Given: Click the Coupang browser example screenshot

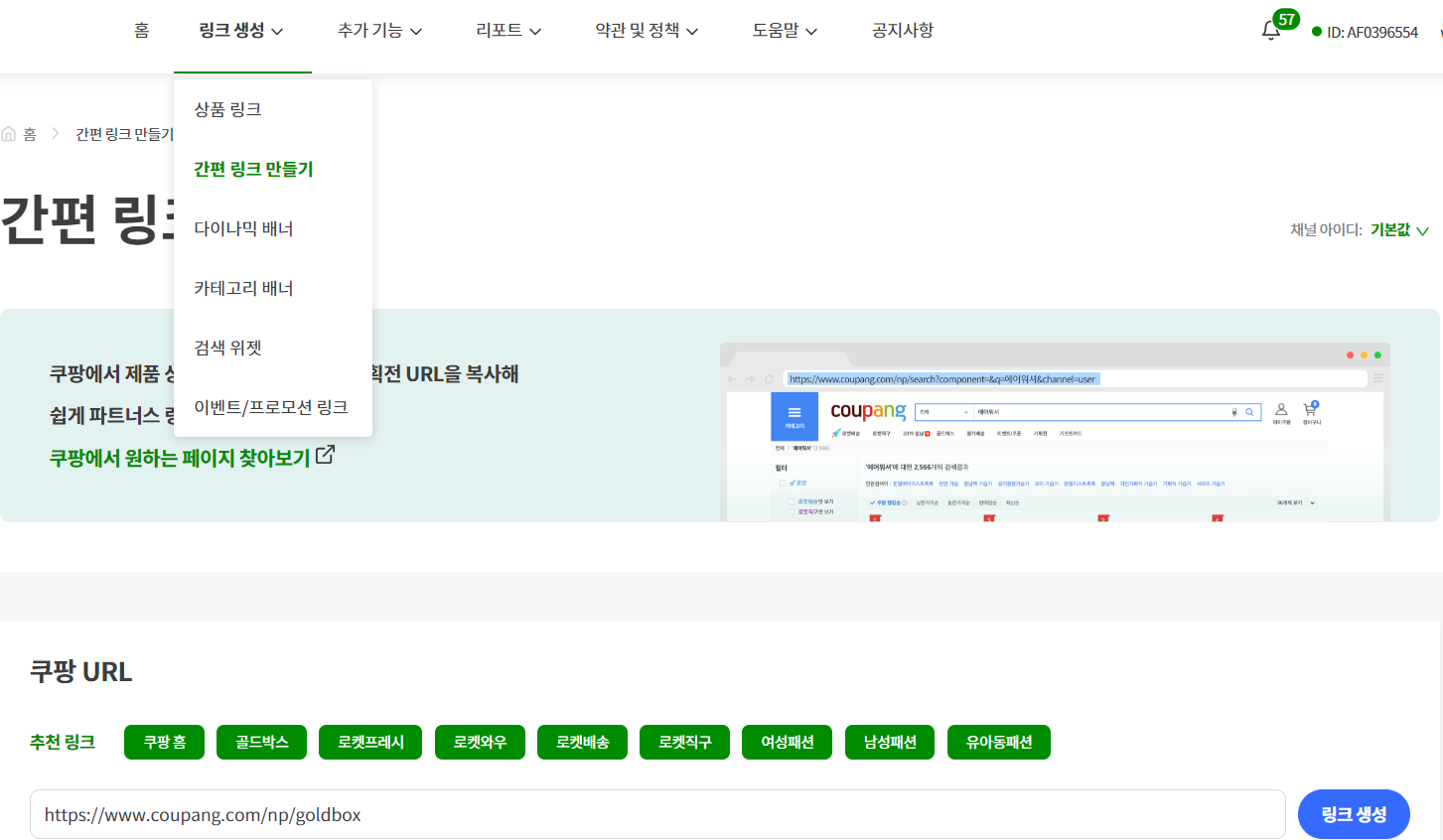Looking at the screenshot, I should [x=1055, y=432].
